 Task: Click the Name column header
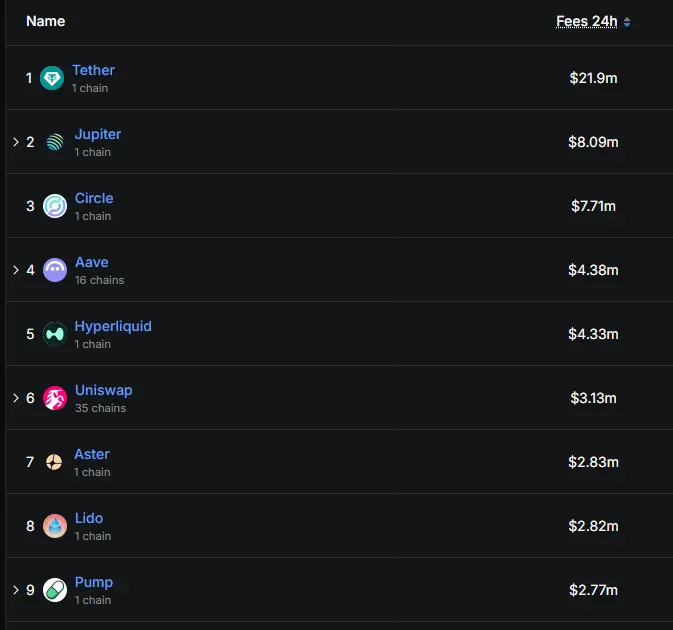click(x=45, y=21)
